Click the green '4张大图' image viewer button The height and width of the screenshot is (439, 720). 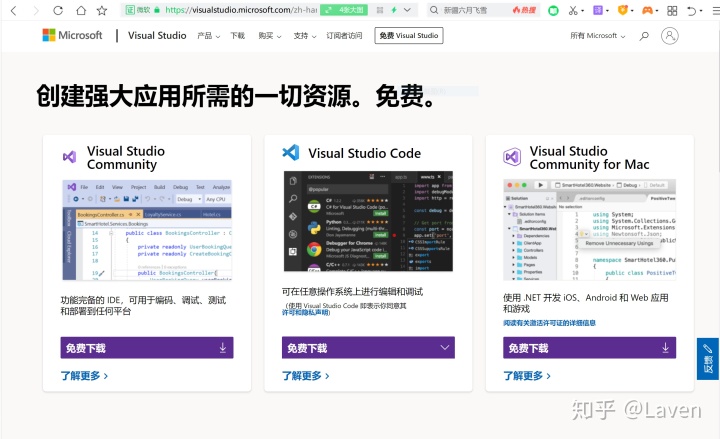pyautogui.click(x=344, y=10)
